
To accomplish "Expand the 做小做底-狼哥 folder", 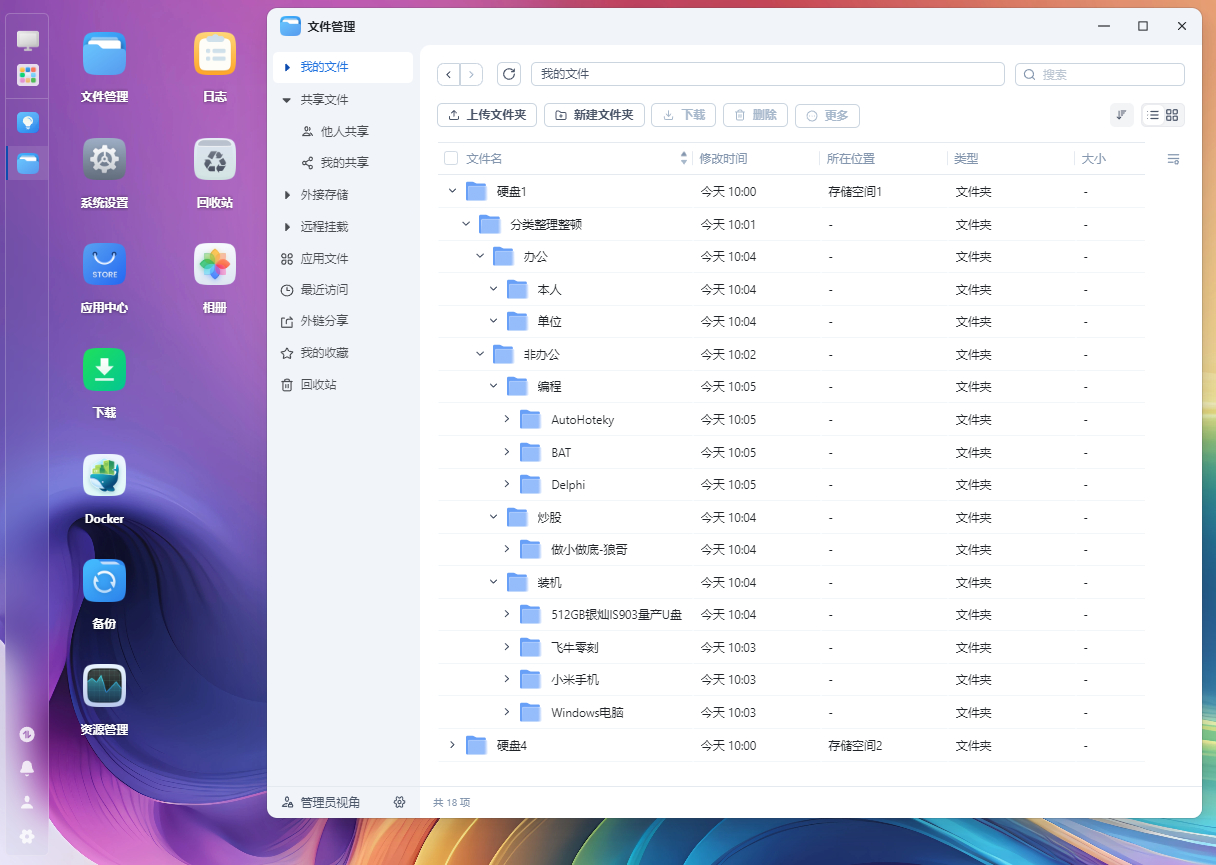I will pos(507,549).
